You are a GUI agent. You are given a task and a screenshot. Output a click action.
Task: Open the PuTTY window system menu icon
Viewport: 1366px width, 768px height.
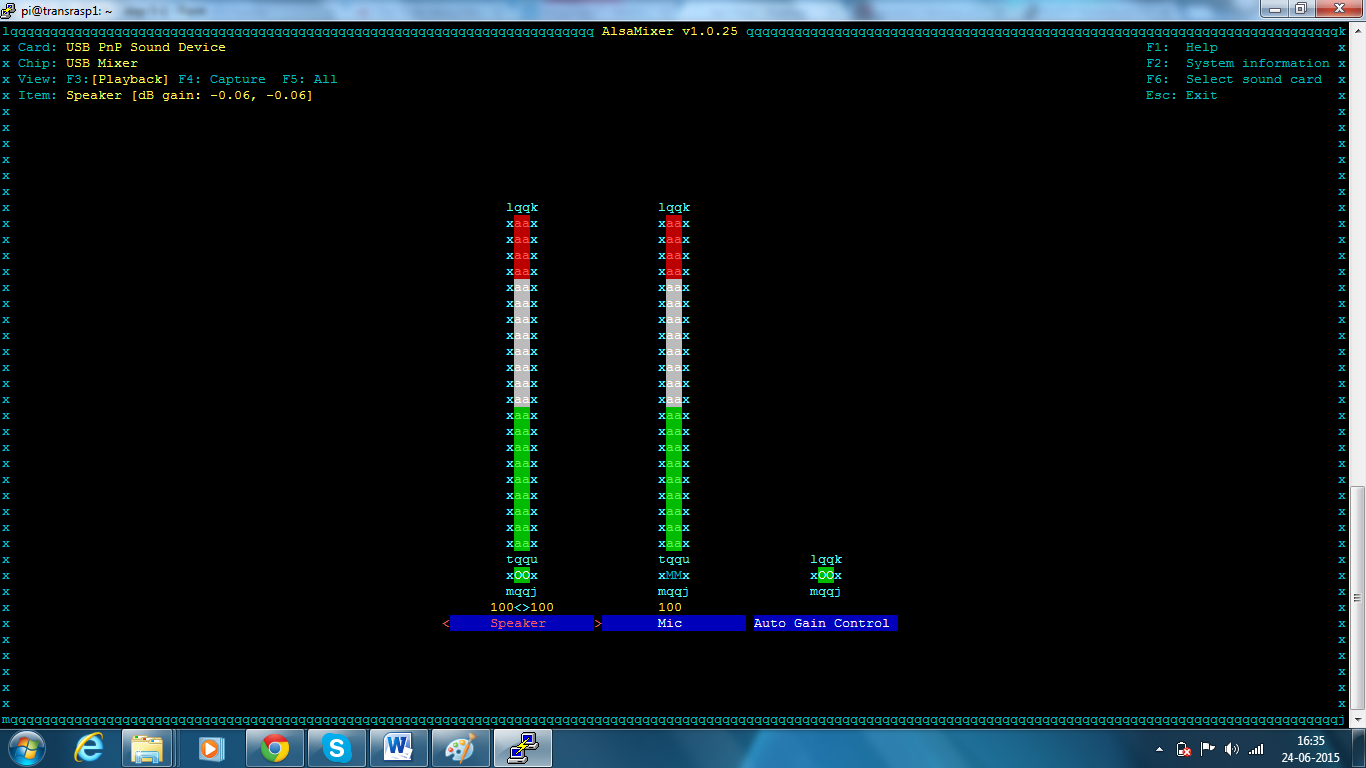coord(9,10)
